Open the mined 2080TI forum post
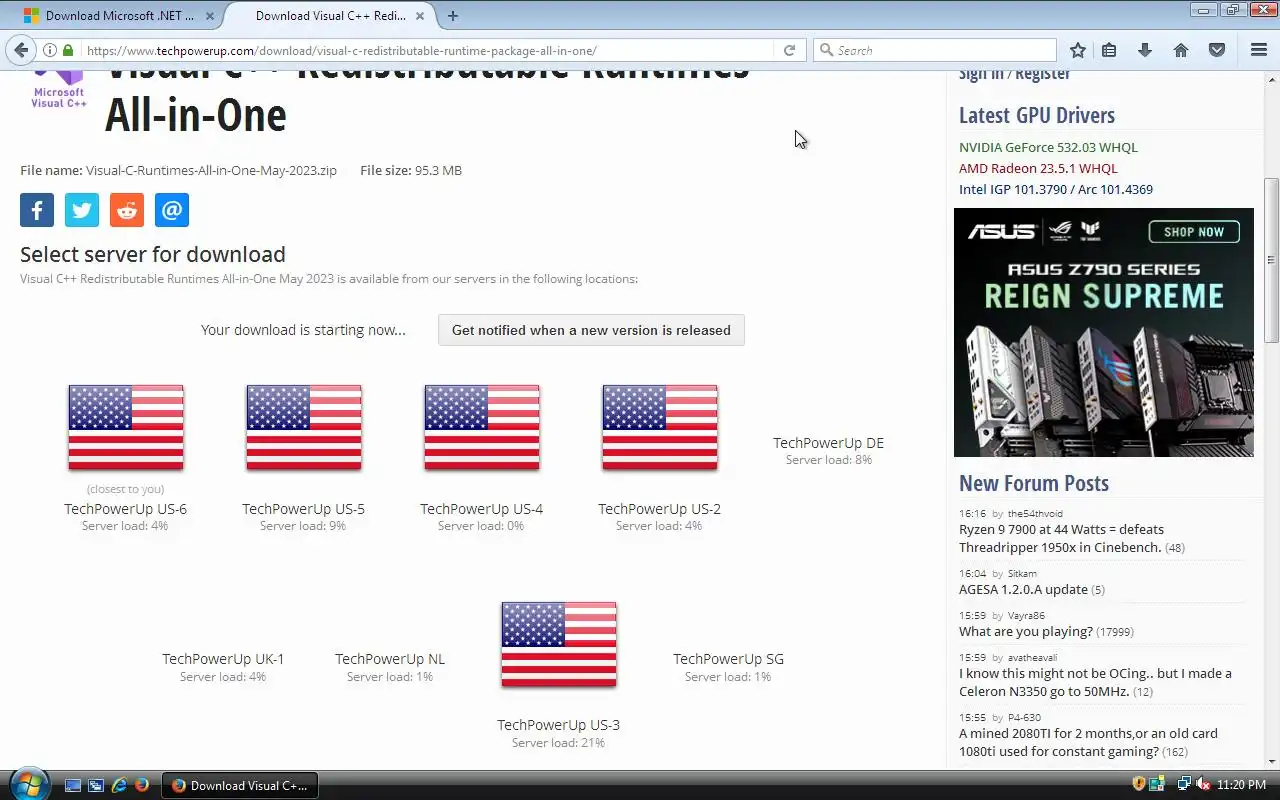This screenshot has height=800, width=1280. tap(1088, 742)
